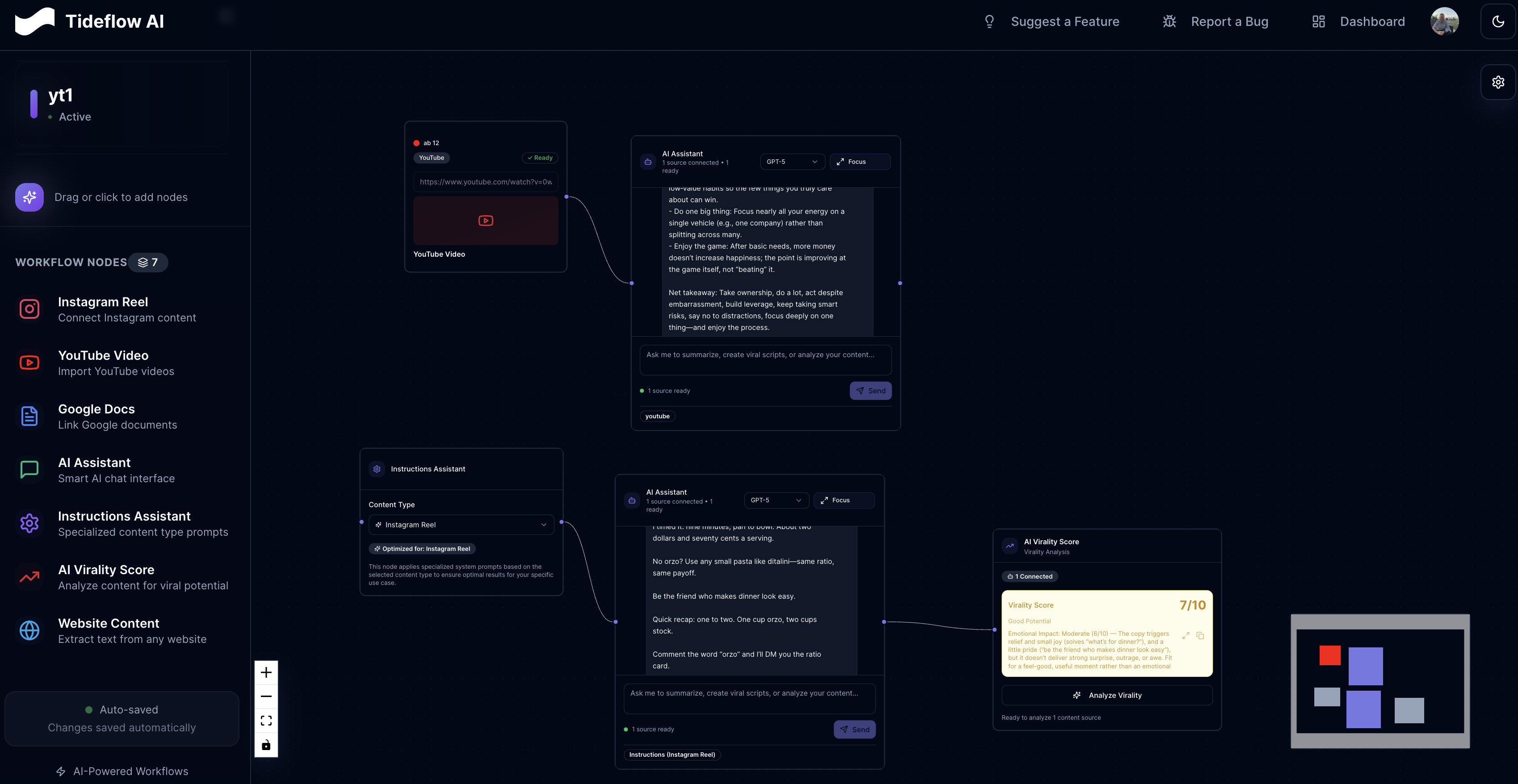Click Send in the top AI Assistant
This screenshot has height=784, width=1518.
click(x=870, y=391)
